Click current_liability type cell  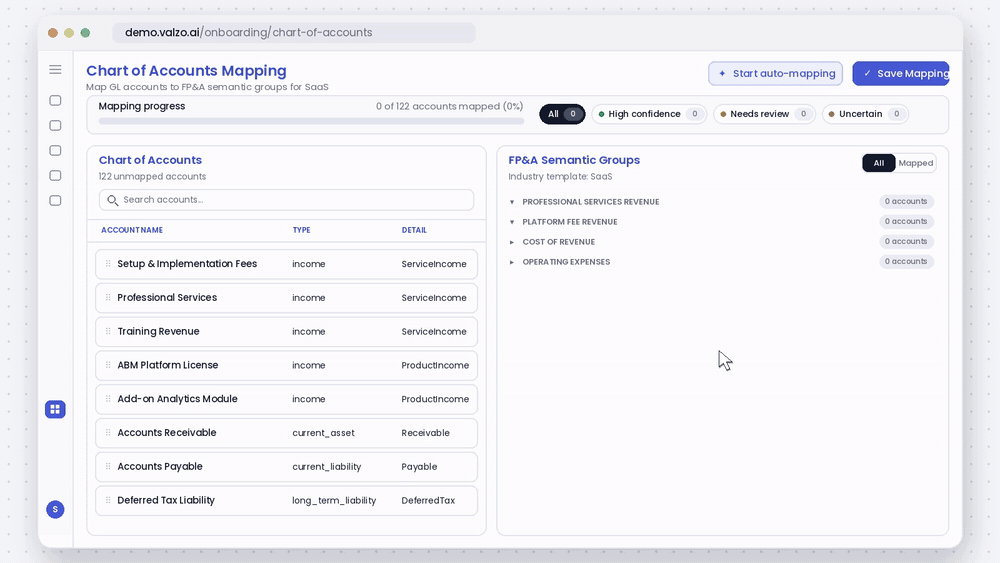pyautogui.click(x=327, y=467)
